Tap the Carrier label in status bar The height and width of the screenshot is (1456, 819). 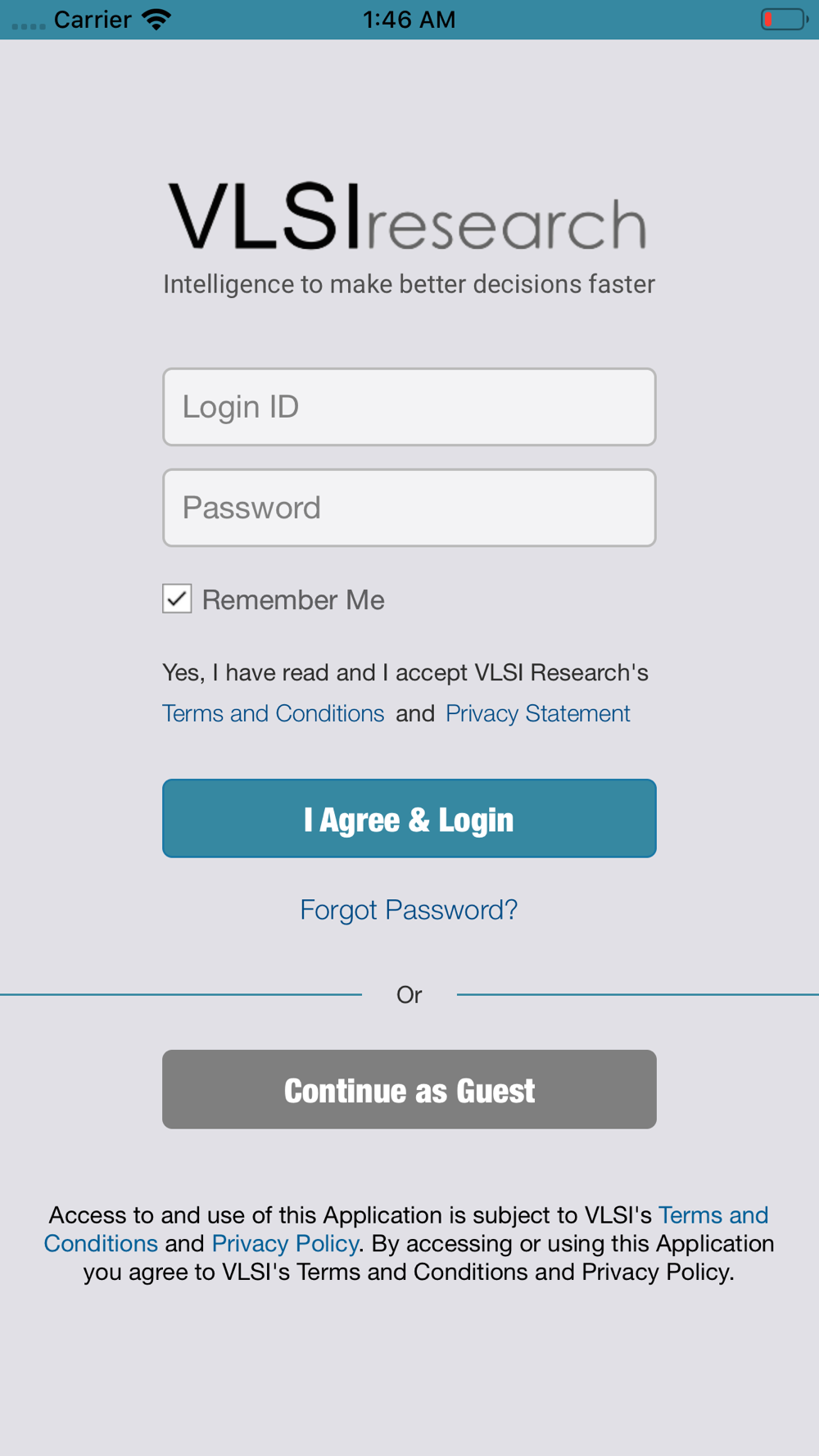93,20
